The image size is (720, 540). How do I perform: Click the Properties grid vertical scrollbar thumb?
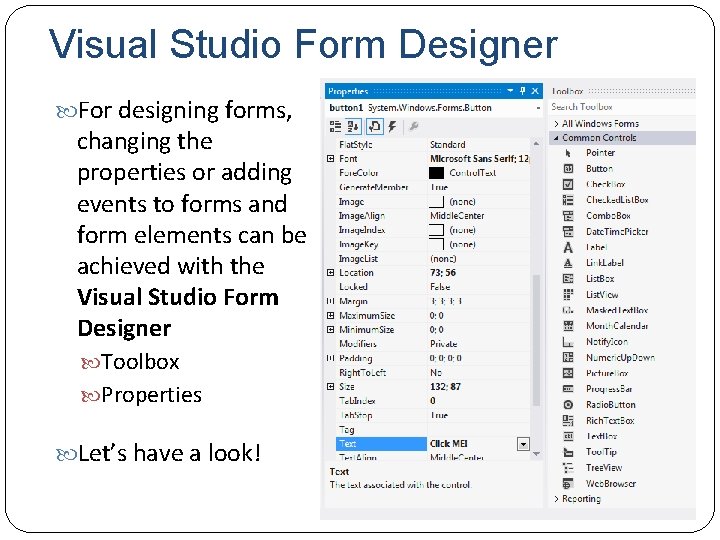tap(536, 340)
